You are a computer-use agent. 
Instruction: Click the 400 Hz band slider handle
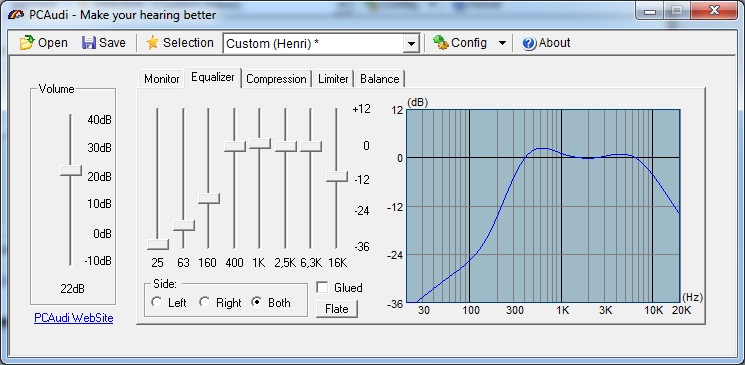(234, 146)
